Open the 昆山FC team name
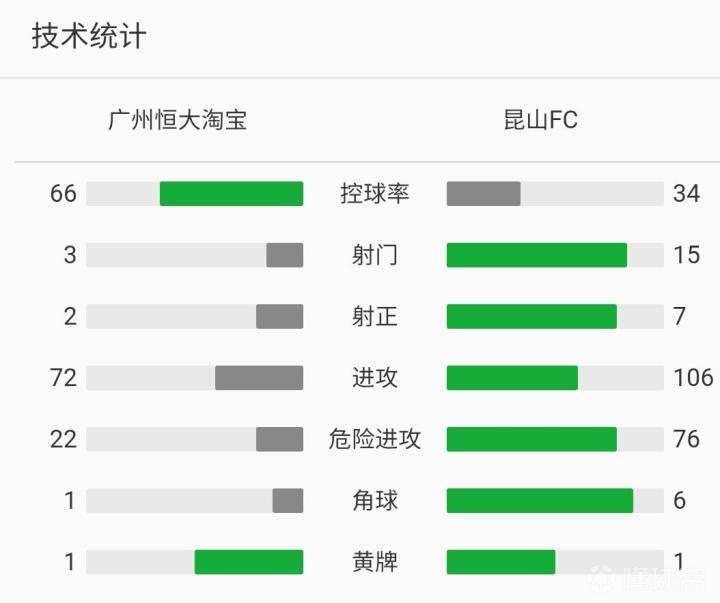 click(541, 121)
